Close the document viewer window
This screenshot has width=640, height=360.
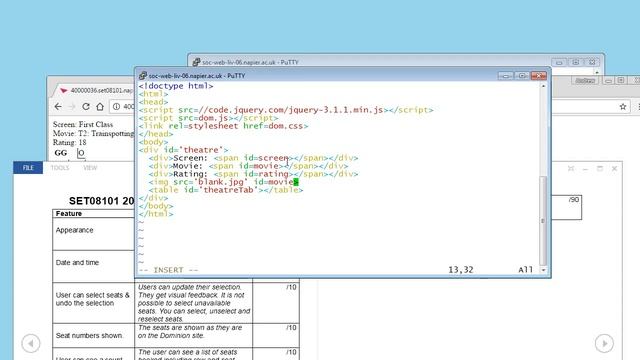614,169
